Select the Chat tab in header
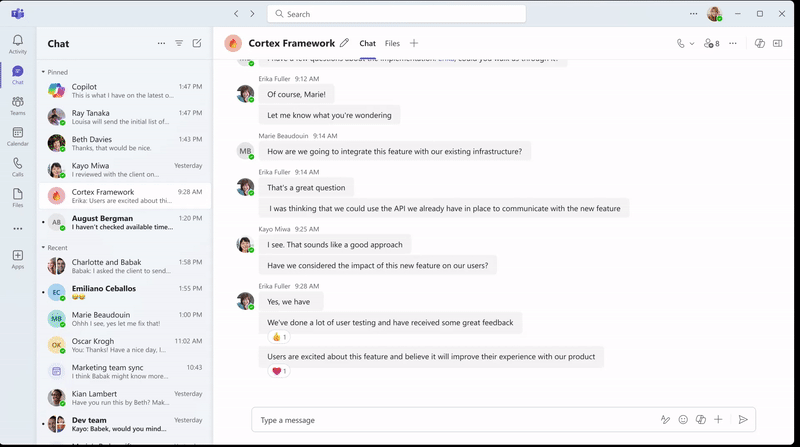Viewport: 800px width, 447px height. [367, 44]
